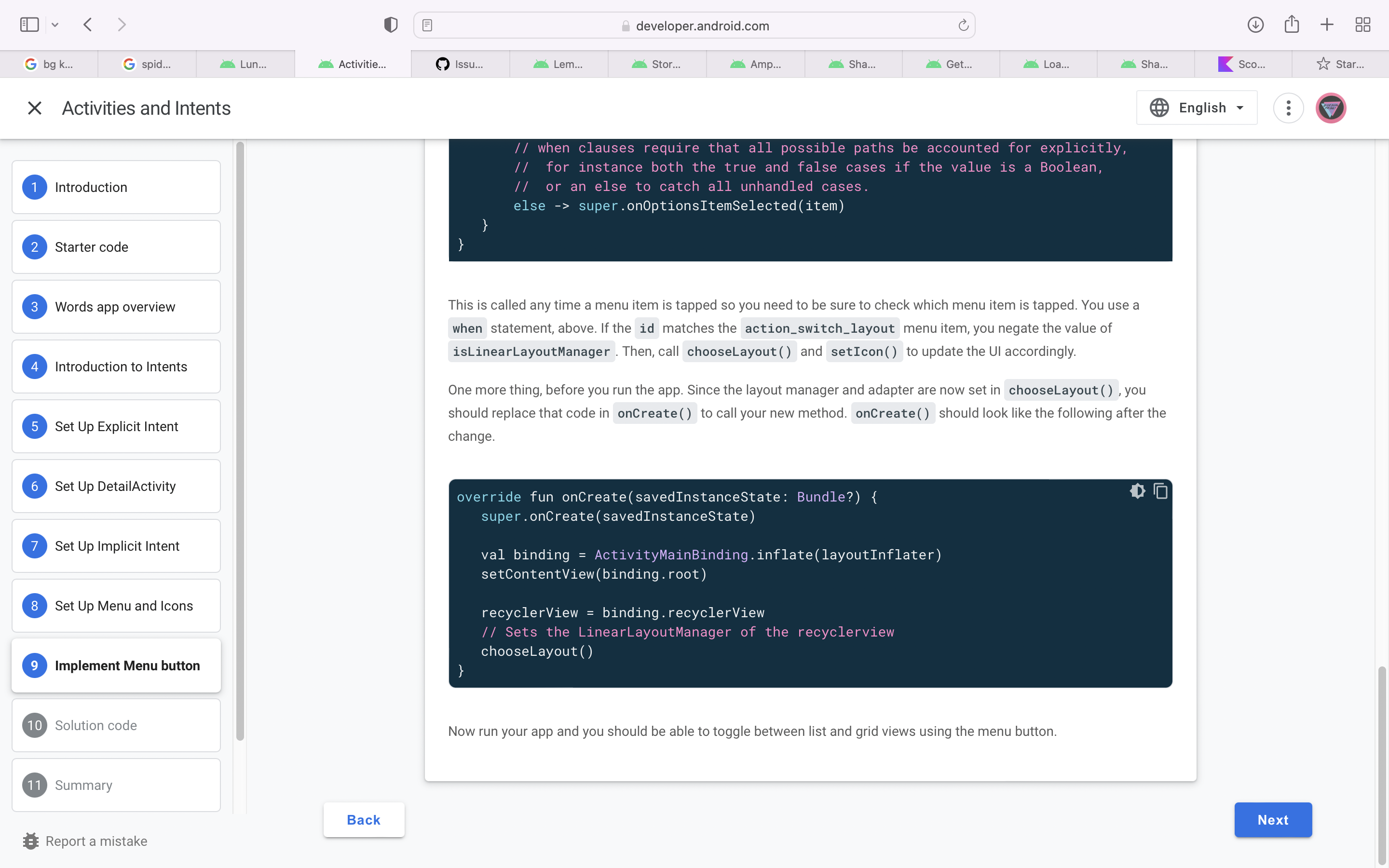Viewport: 1389px width, 868px height.
Task: Copy the onCreate code snippet
Action: tap(1160, 491)
